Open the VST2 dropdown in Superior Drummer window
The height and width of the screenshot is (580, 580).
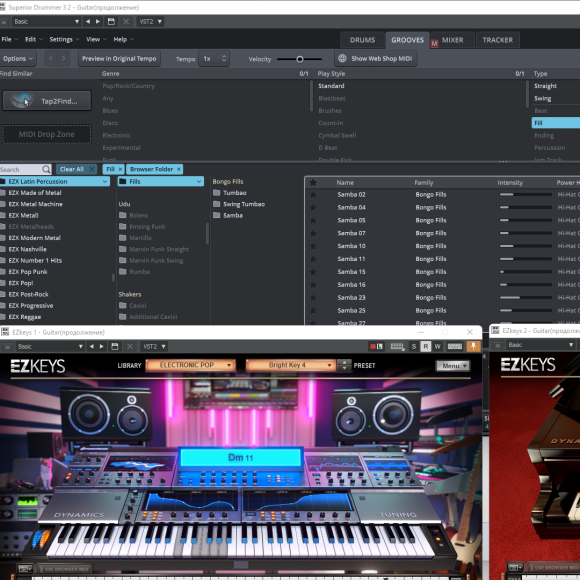click(150, 21)
